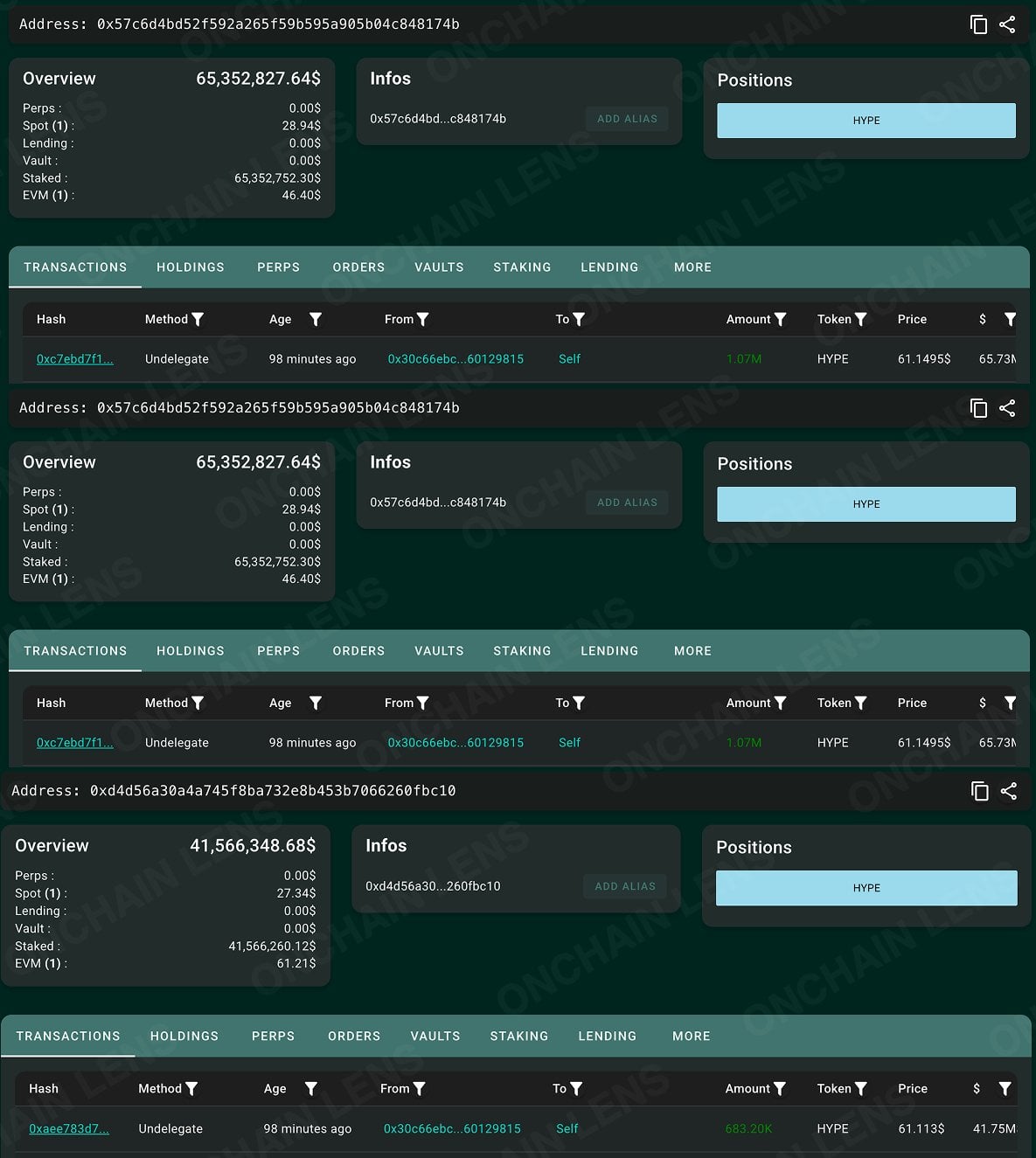The width and height of the screenshot is (1036, 1158).
Task: Open transaction hash 0xaee783d7 link
Action: pyautogui.click(x=69, y=1129)
